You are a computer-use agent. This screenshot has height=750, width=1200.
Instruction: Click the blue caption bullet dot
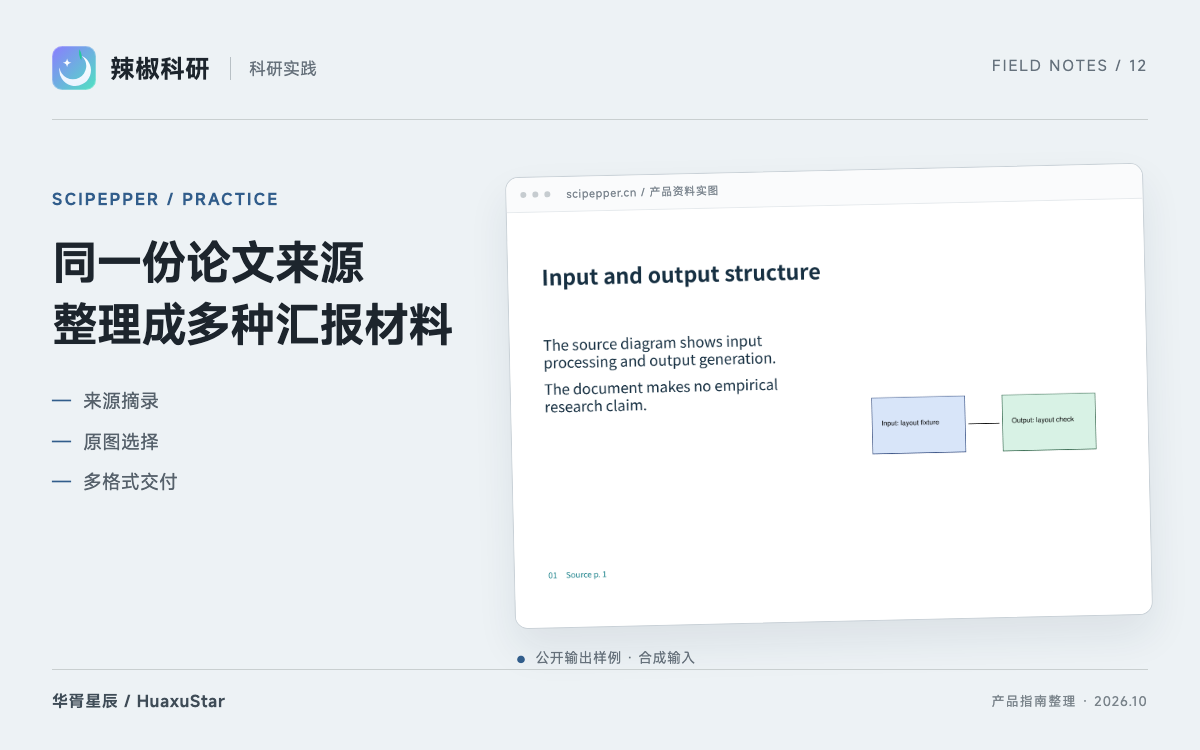point(521,659)
